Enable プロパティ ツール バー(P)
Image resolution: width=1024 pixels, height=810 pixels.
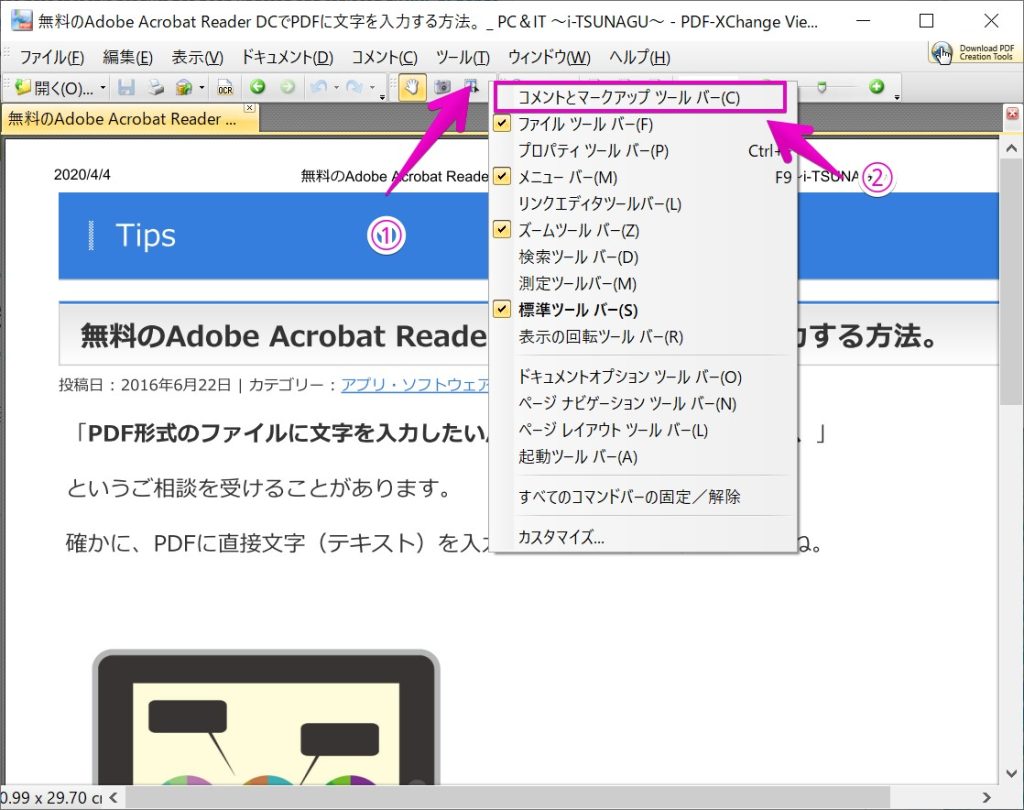tap(643, 151)
